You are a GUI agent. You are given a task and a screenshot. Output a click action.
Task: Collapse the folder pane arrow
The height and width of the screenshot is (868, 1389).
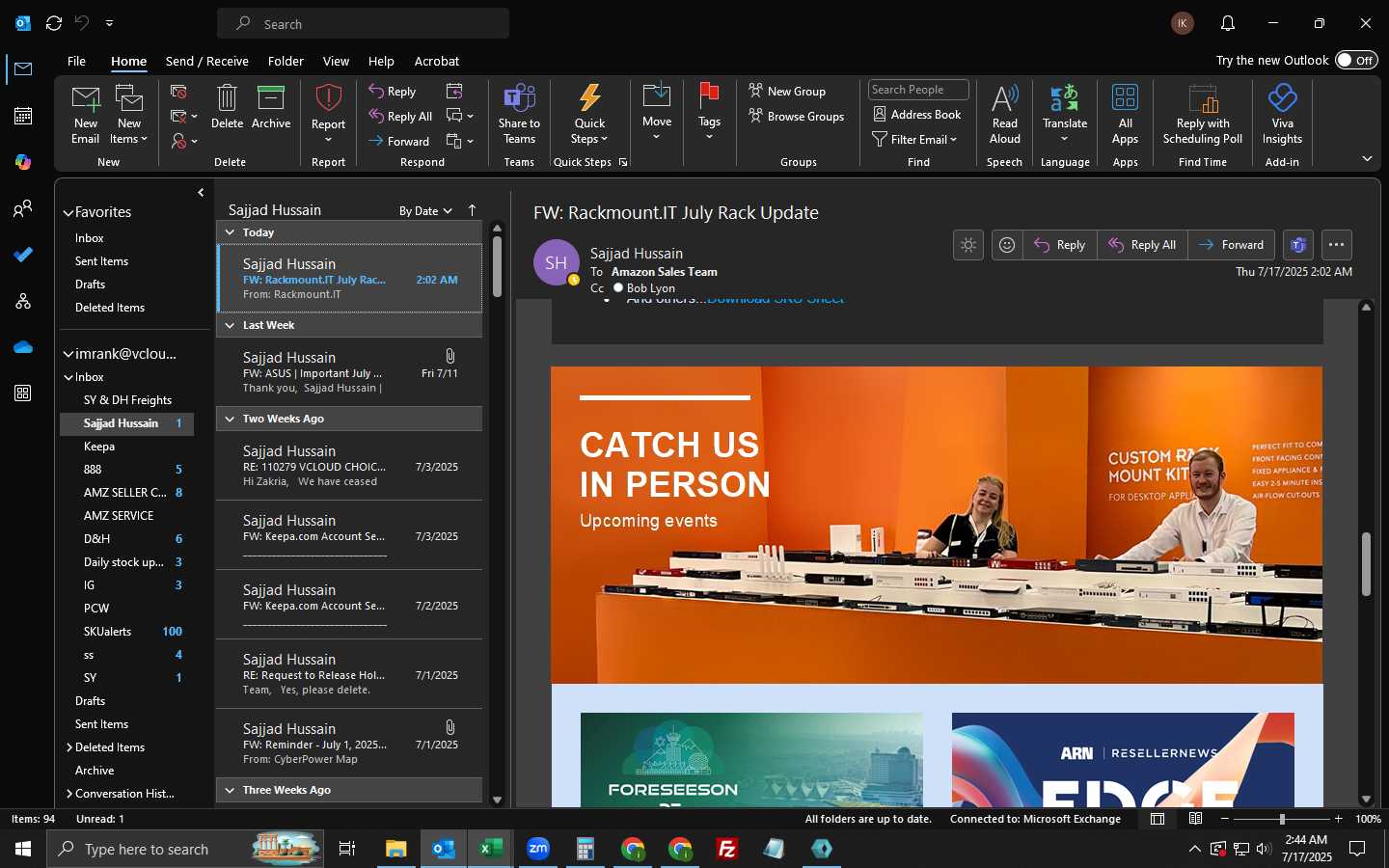pyautogui.click(x=201, y=192)
